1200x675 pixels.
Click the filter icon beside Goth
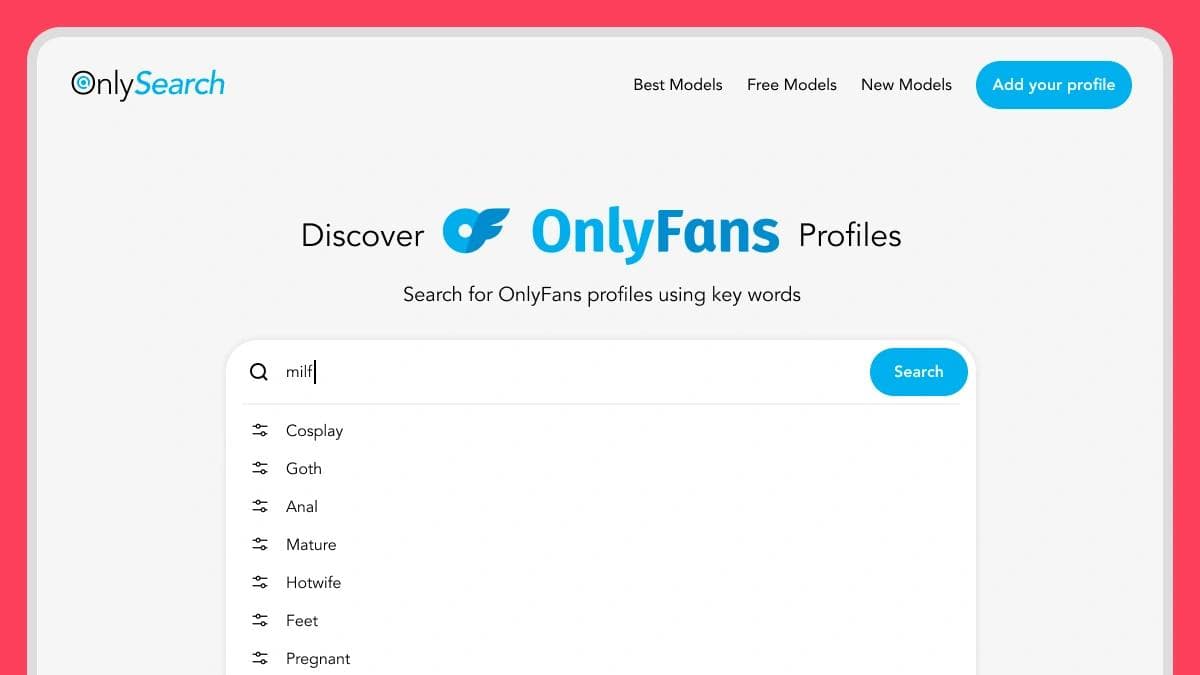(259, 468)
